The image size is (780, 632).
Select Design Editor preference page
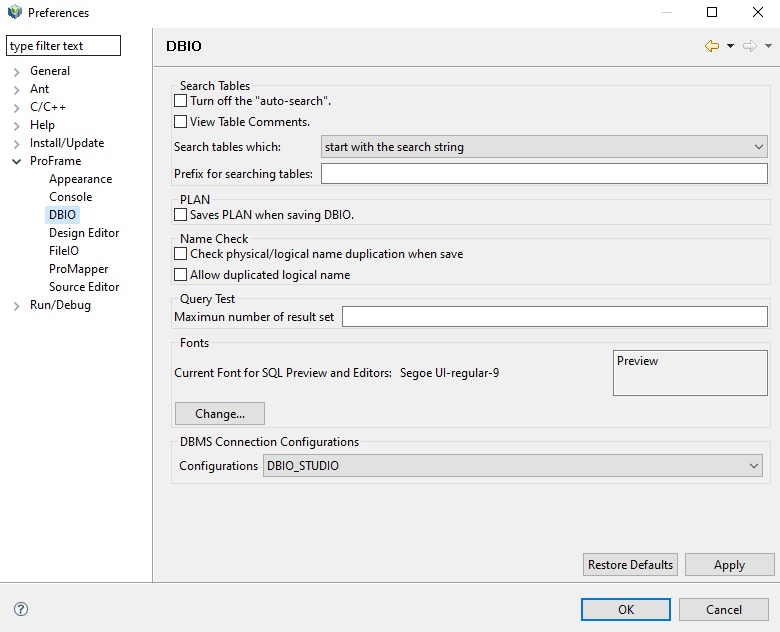pyautogui.click(x=84, y=233)
